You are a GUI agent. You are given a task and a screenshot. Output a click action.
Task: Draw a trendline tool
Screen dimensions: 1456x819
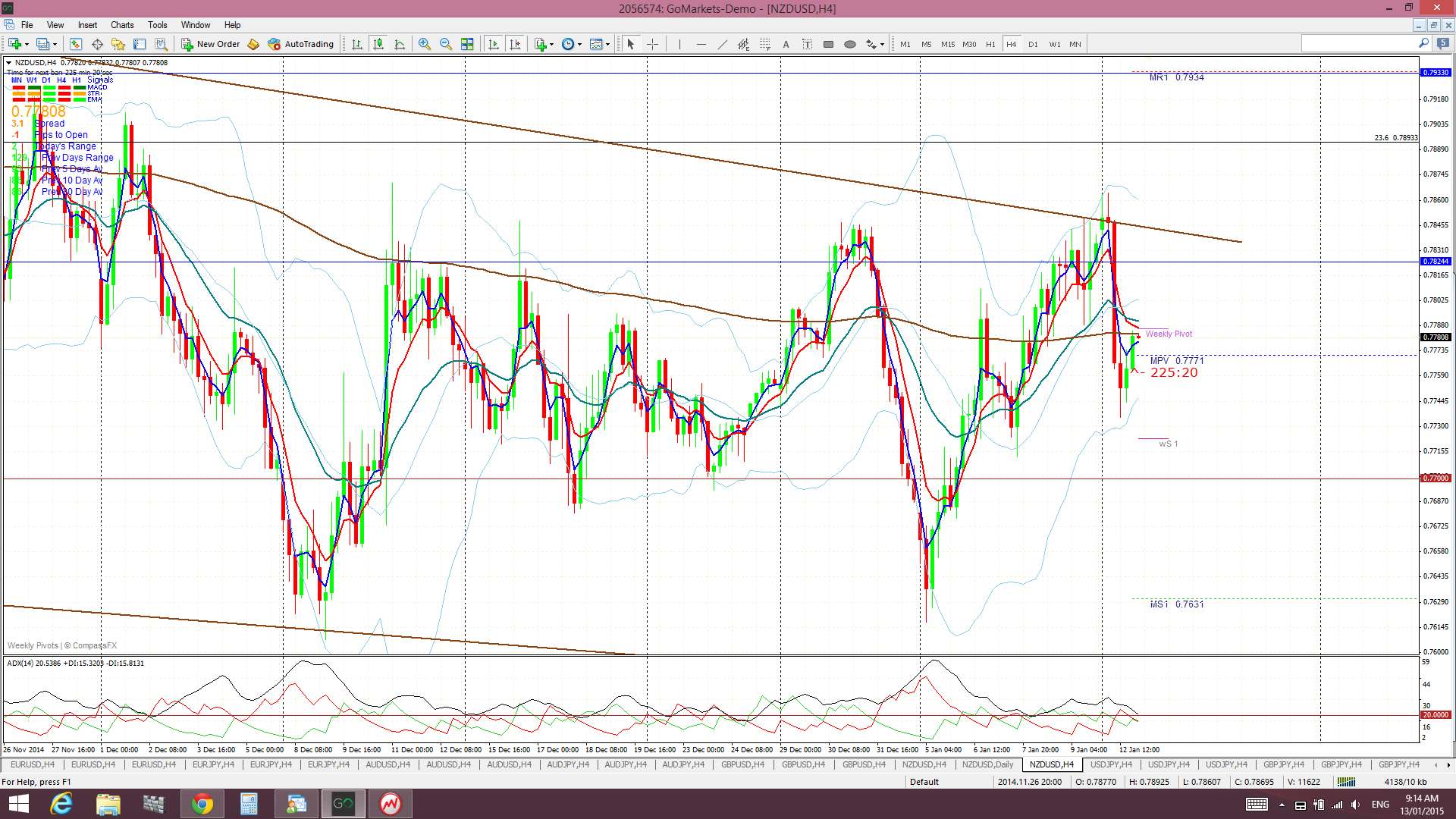pyautogui.click(x=722, y=44)
